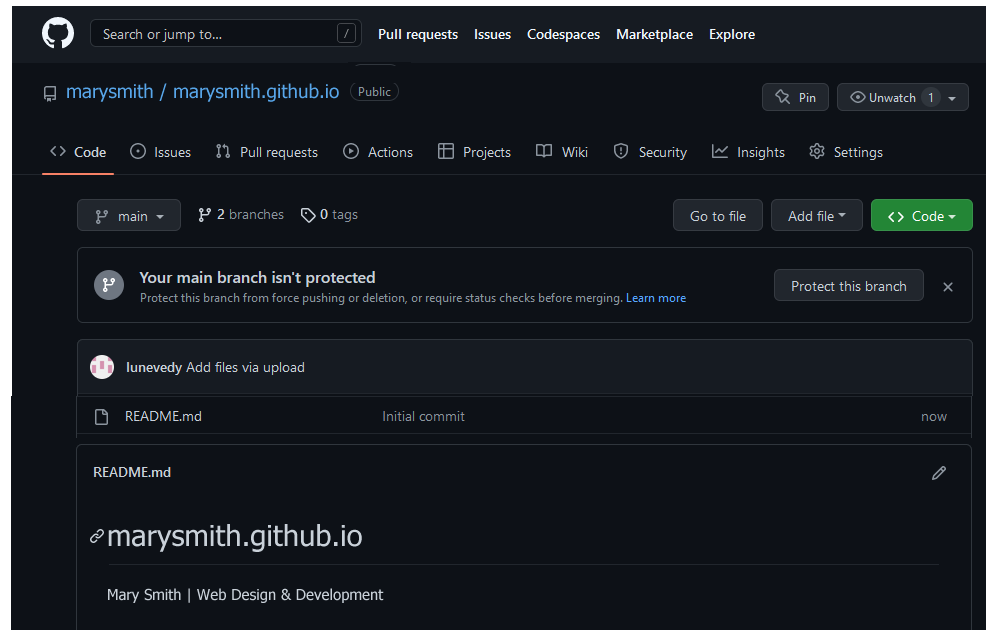Switch to the Actions tab
The width and height of the screenshot is (998, 640).
coord(378,152)
